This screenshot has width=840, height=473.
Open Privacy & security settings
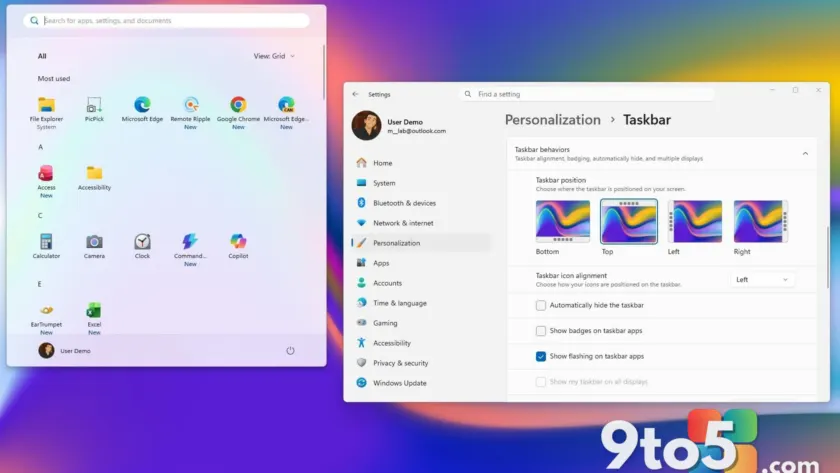(421, 363)
